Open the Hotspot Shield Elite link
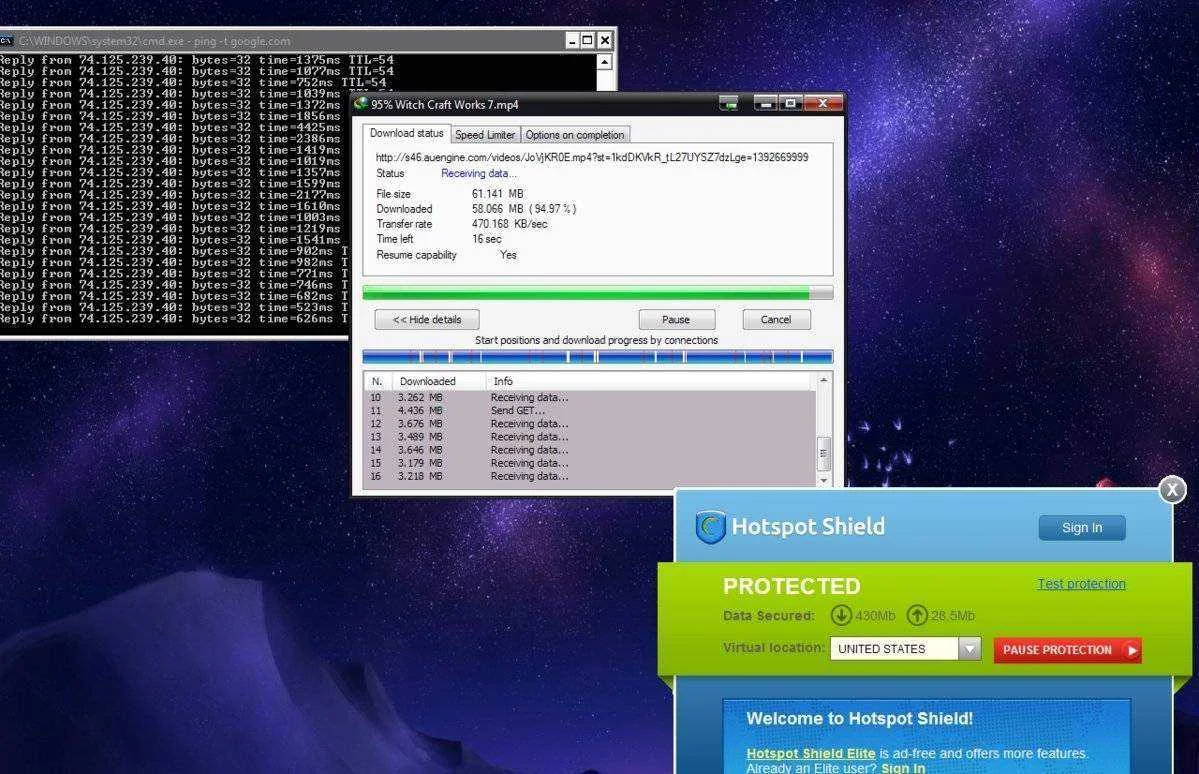1199x774 pixels. 811,753
